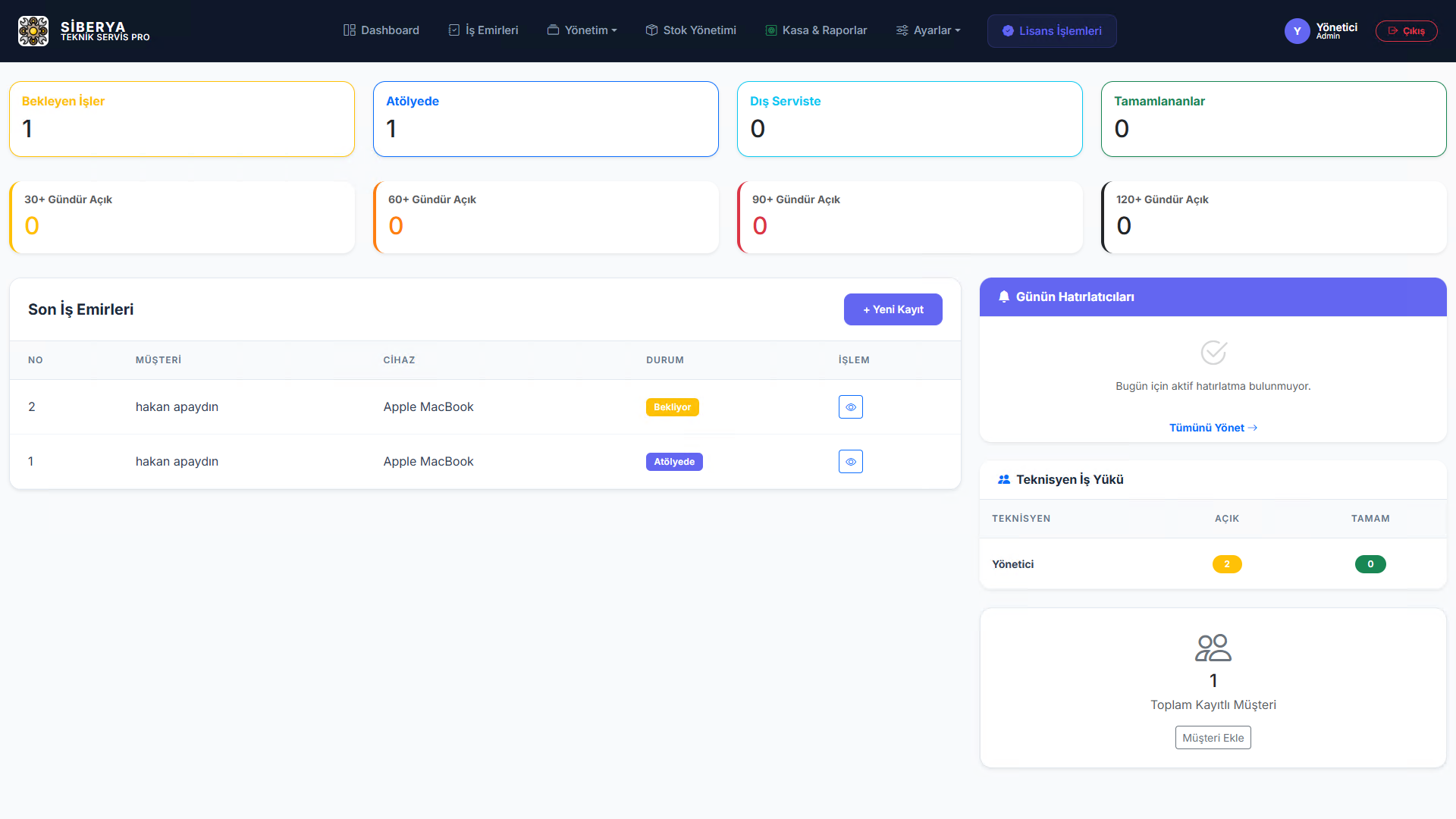
Task: Click the Dashboard grid icon
Action: (x=349, y=30)
